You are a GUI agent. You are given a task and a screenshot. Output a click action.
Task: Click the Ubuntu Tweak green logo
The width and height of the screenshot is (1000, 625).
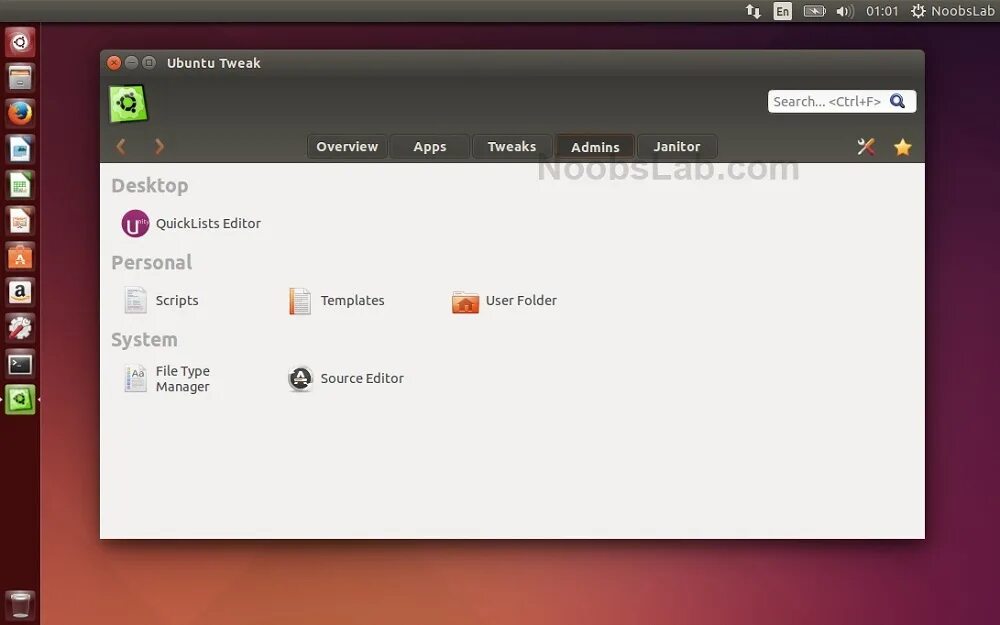(x=128, y=103)
